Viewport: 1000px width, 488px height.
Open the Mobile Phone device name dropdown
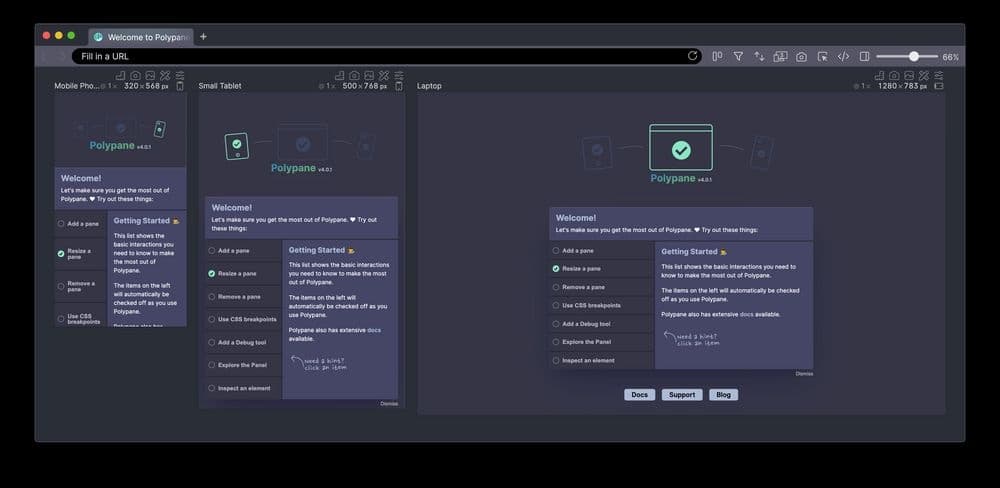(76, 86)
